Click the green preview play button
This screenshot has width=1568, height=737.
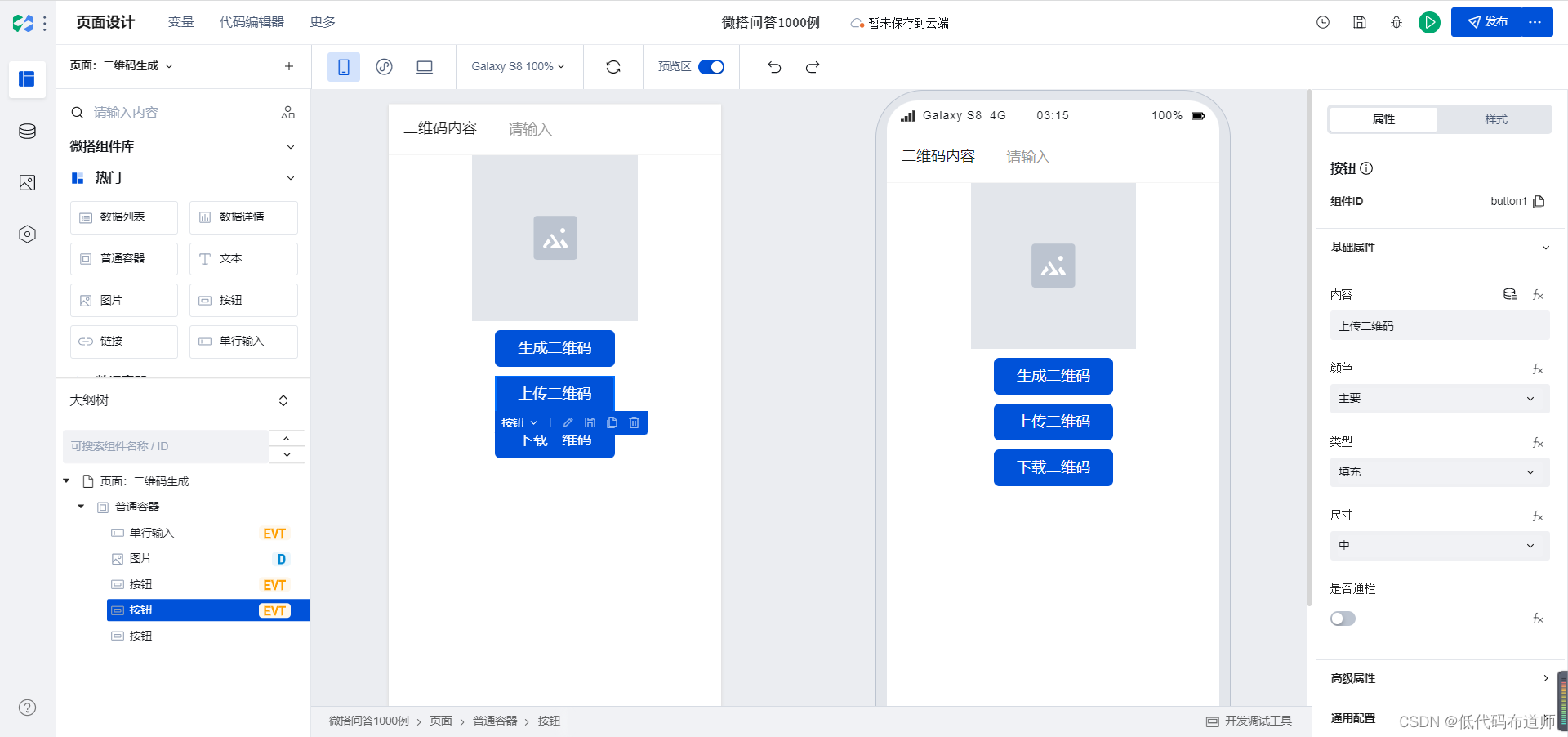pyautogui.click(x=1429, y=22)
